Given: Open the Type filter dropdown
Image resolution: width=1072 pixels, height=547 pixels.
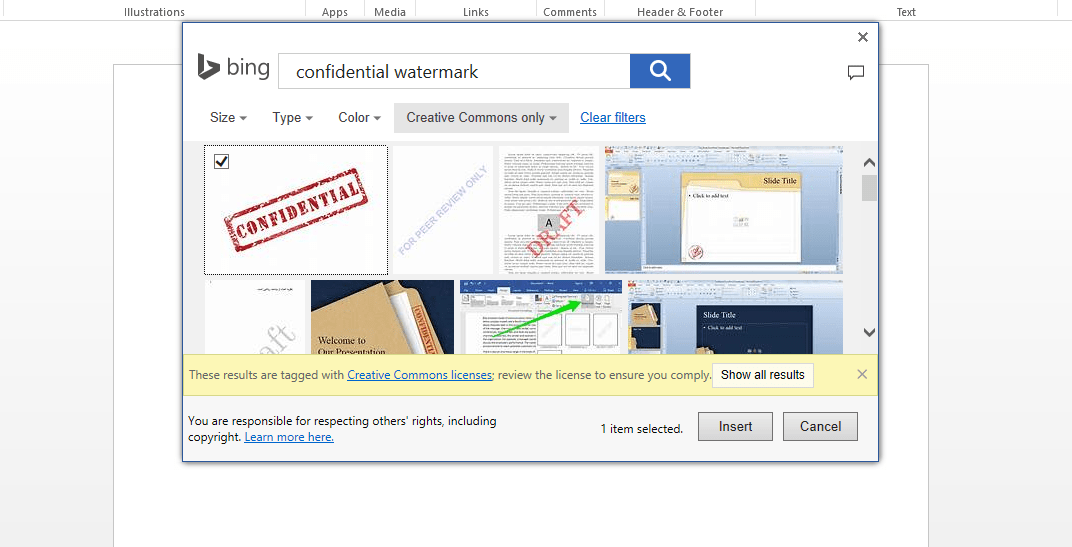Looking at the screenshot, I should (293, 118).
